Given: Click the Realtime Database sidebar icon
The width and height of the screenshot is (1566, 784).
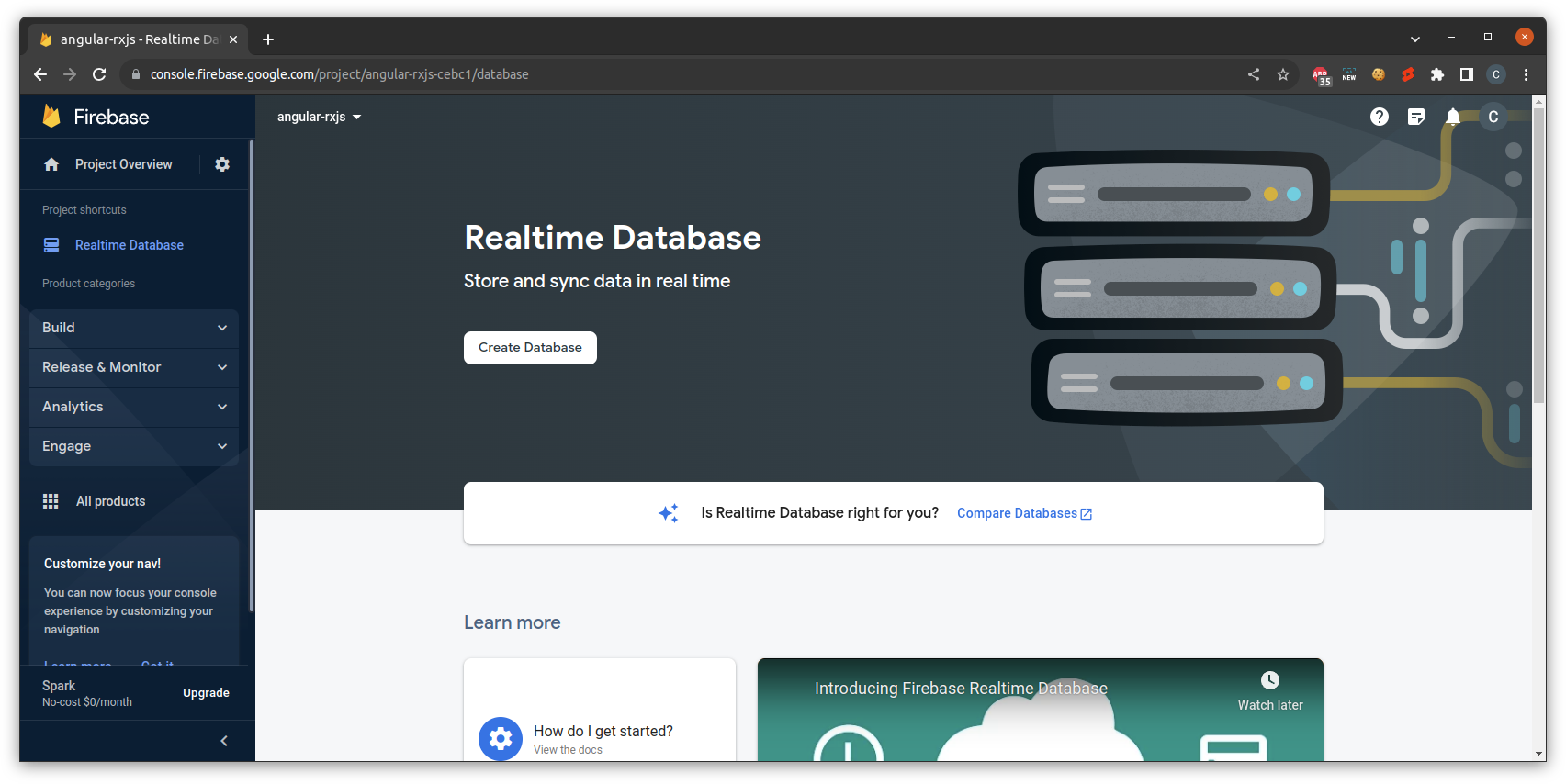Looking at the screenshot, I should point(51,245).
